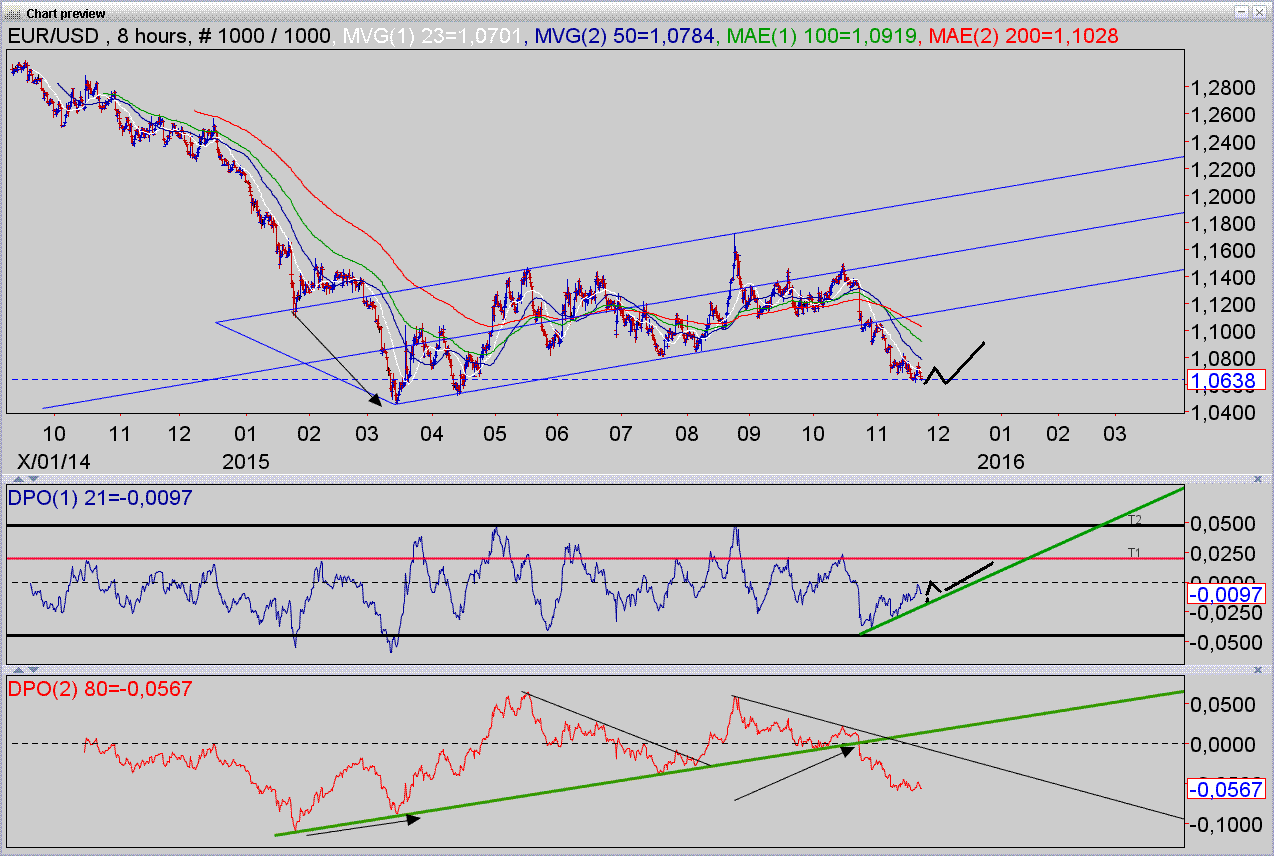The height and width of the screenshot is (856, 1274).
Task: Click the Chart preview title text
Action: pos(65,13)
